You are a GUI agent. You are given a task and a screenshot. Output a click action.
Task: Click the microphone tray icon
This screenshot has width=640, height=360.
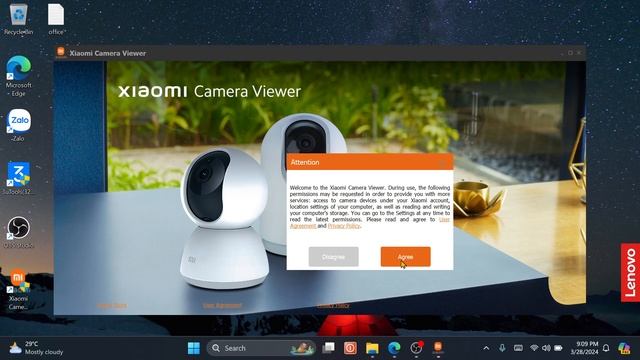coord(502,348)
